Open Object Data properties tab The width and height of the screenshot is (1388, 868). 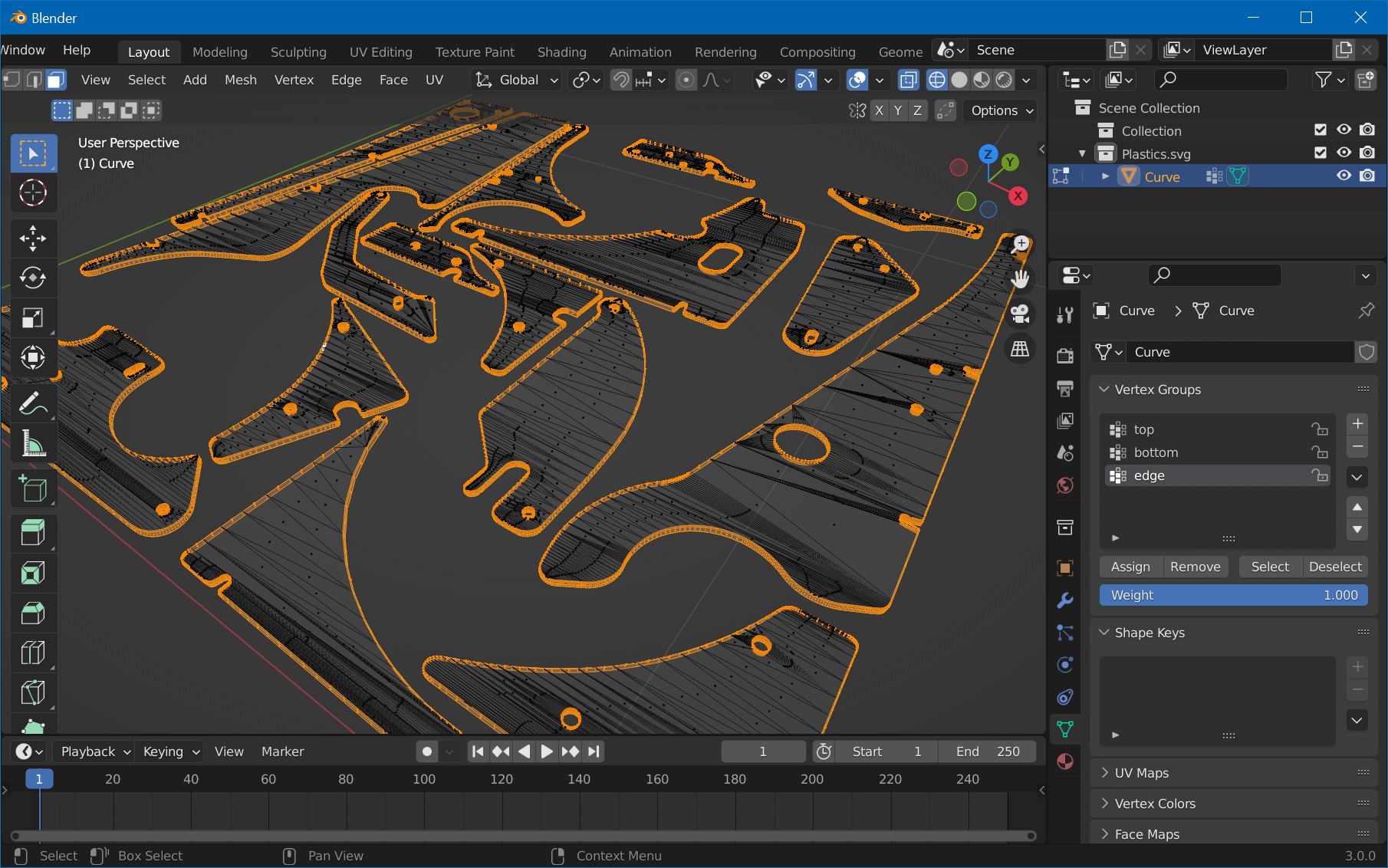tap(1065, 729)
